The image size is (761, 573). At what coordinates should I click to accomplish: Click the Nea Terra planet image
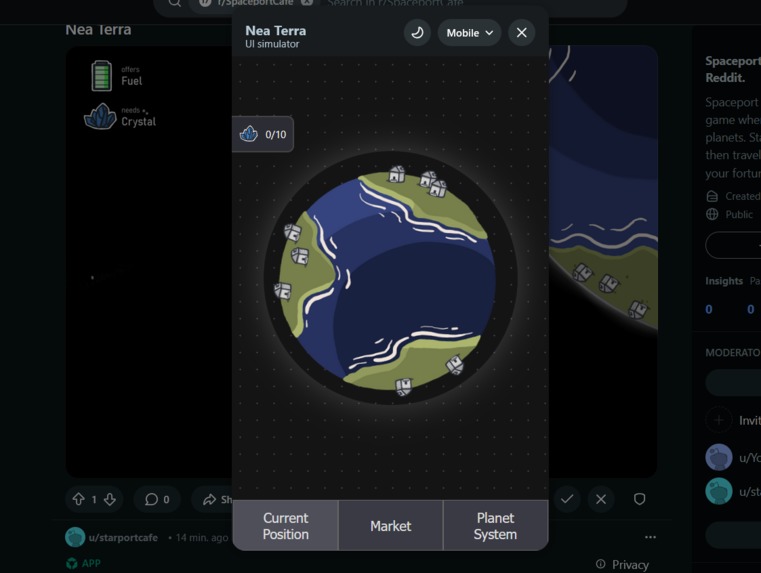388,281
